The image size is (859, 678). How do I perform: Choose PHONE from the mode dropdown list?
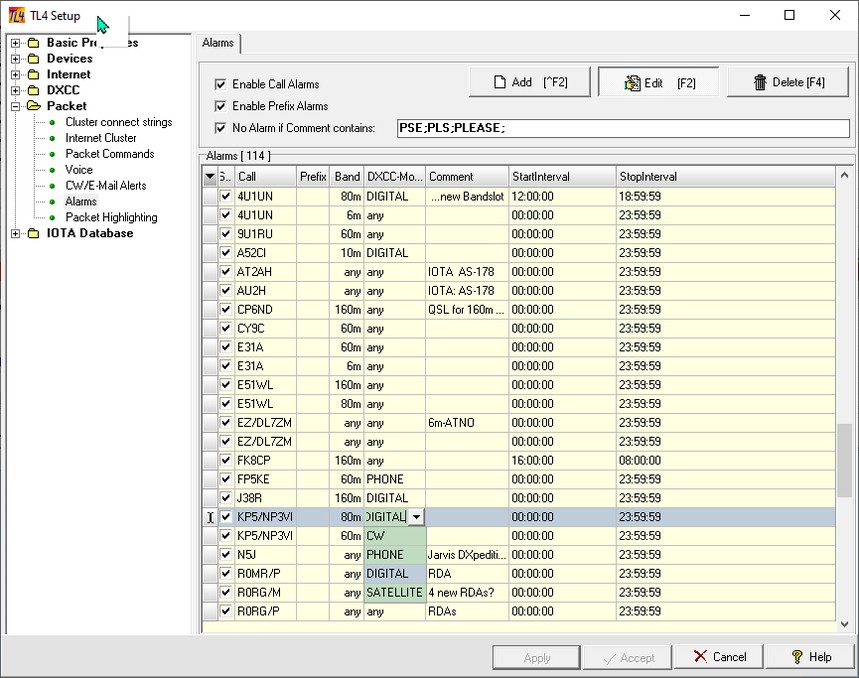(395, 555)
